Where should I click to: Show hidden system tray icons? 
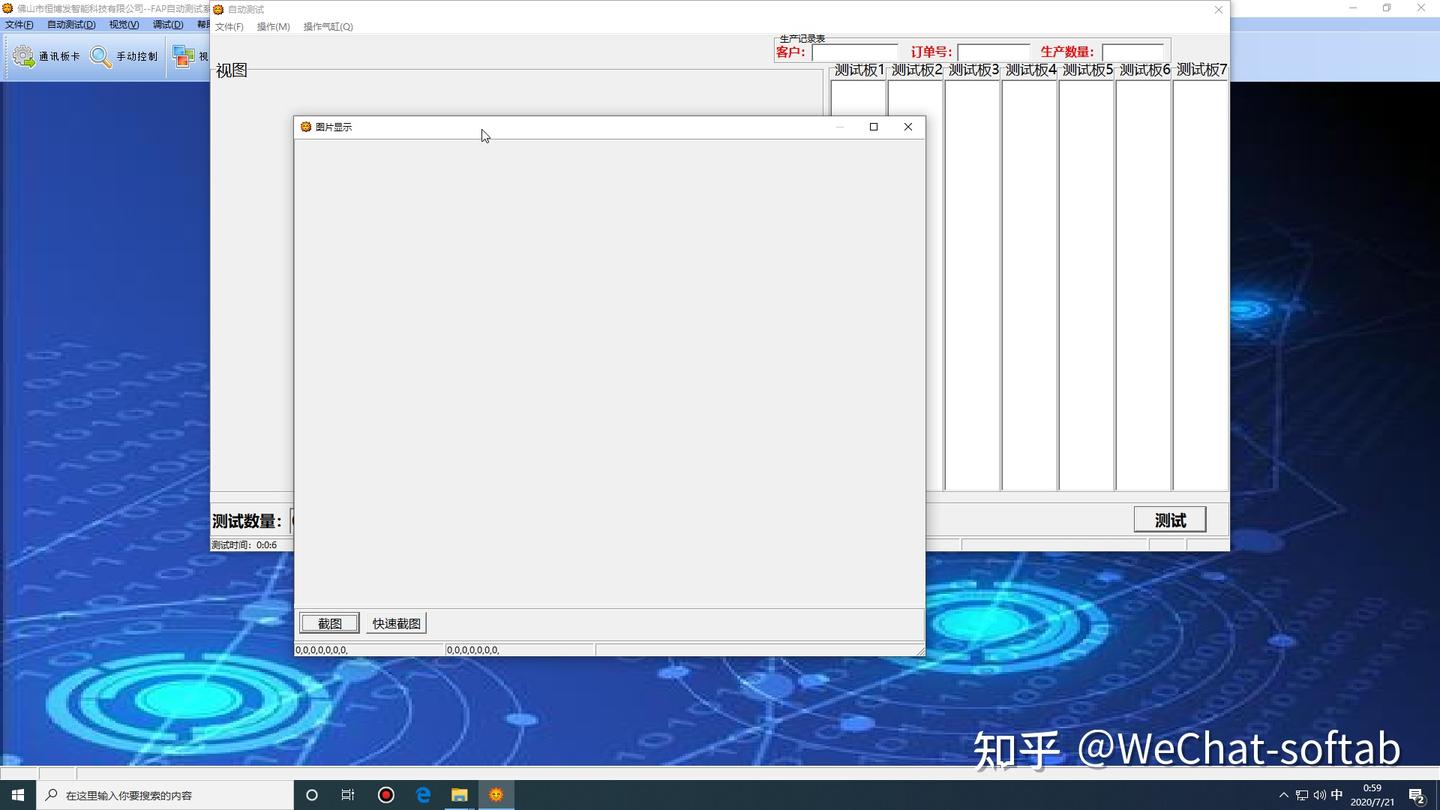click(1284, 796)
